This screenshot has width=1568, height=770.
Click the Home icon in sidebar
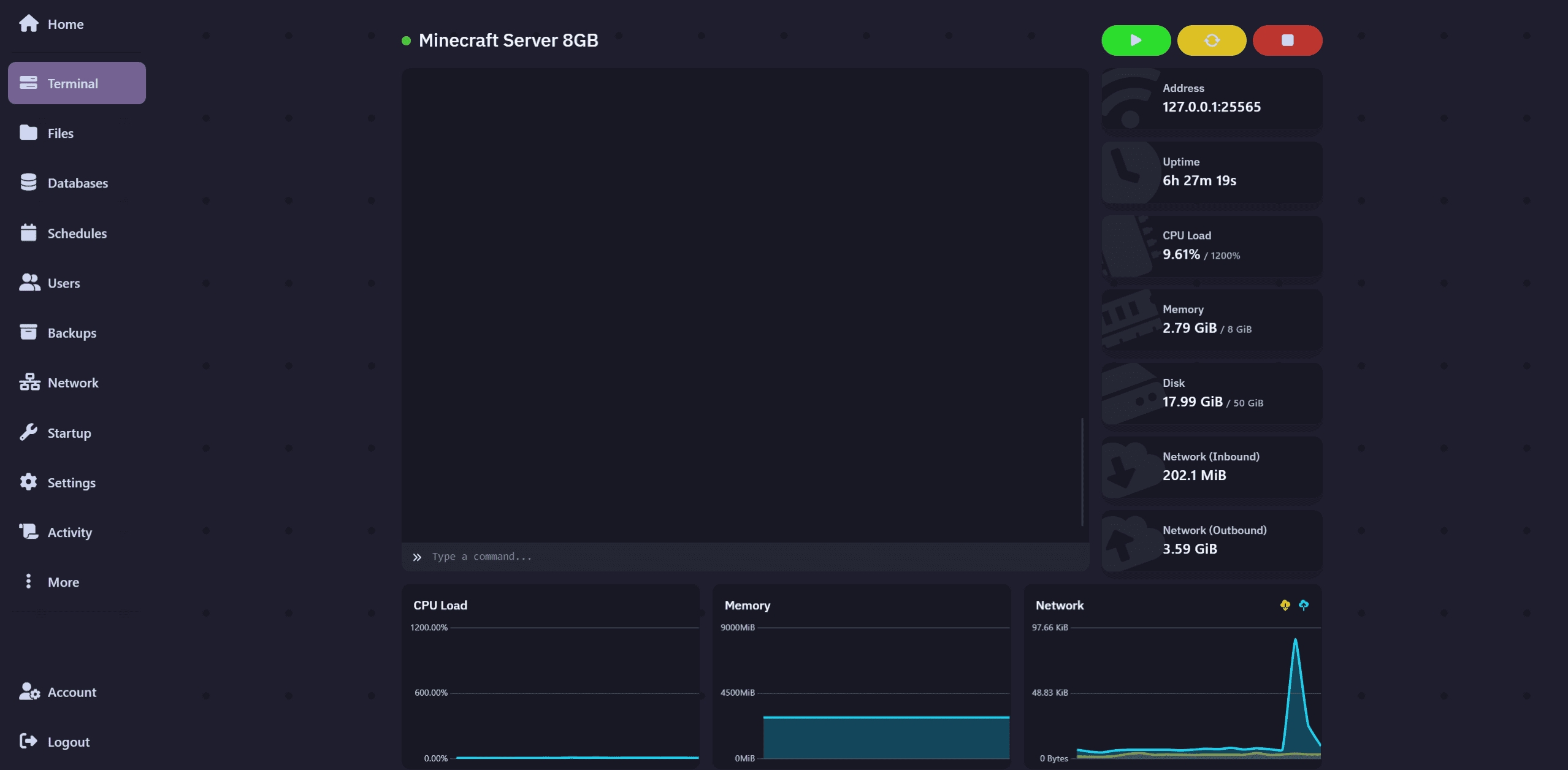click(x=28, y=24)
